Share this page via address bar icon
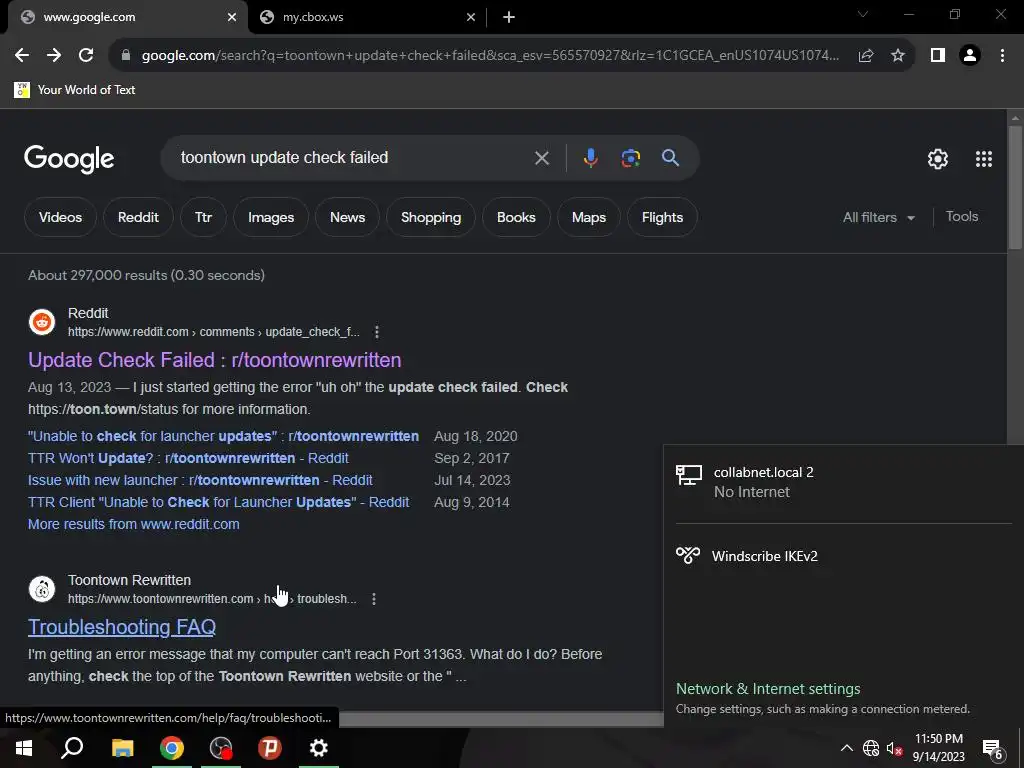The image size is (1024, 768). (x=866, y=56)
